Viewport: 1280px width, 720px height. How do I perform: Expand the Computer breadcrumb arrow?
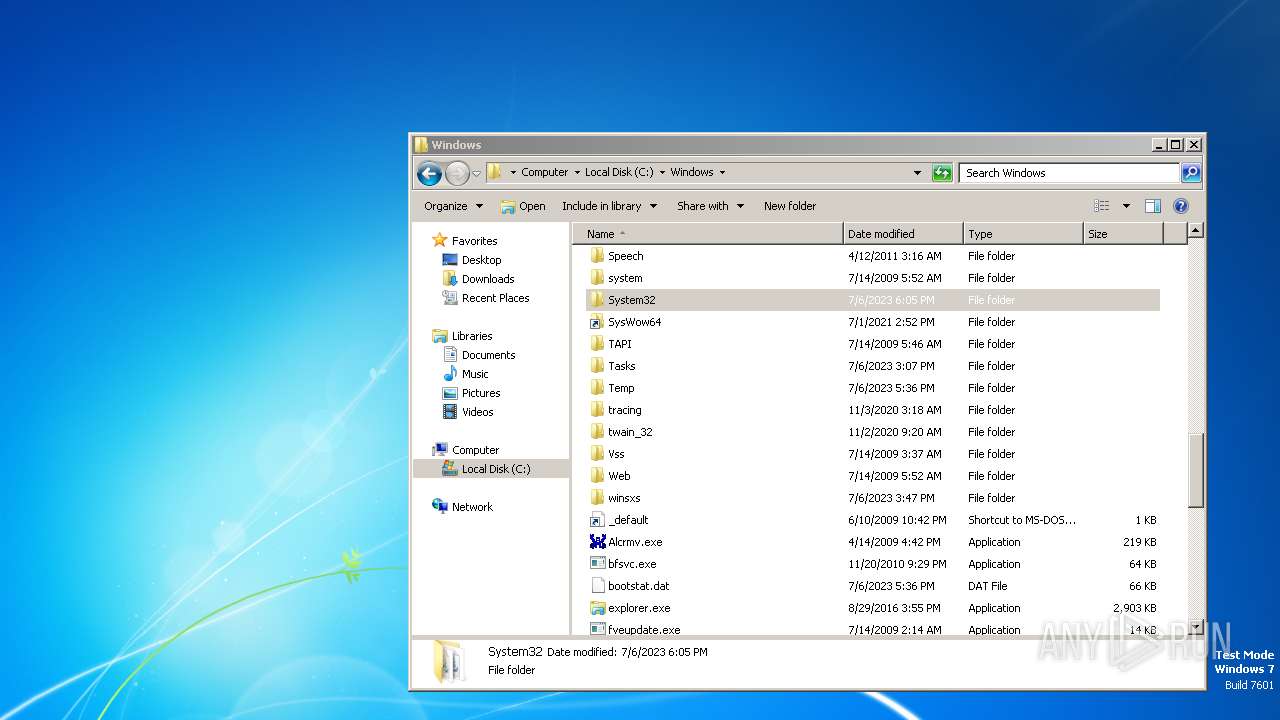577,173
